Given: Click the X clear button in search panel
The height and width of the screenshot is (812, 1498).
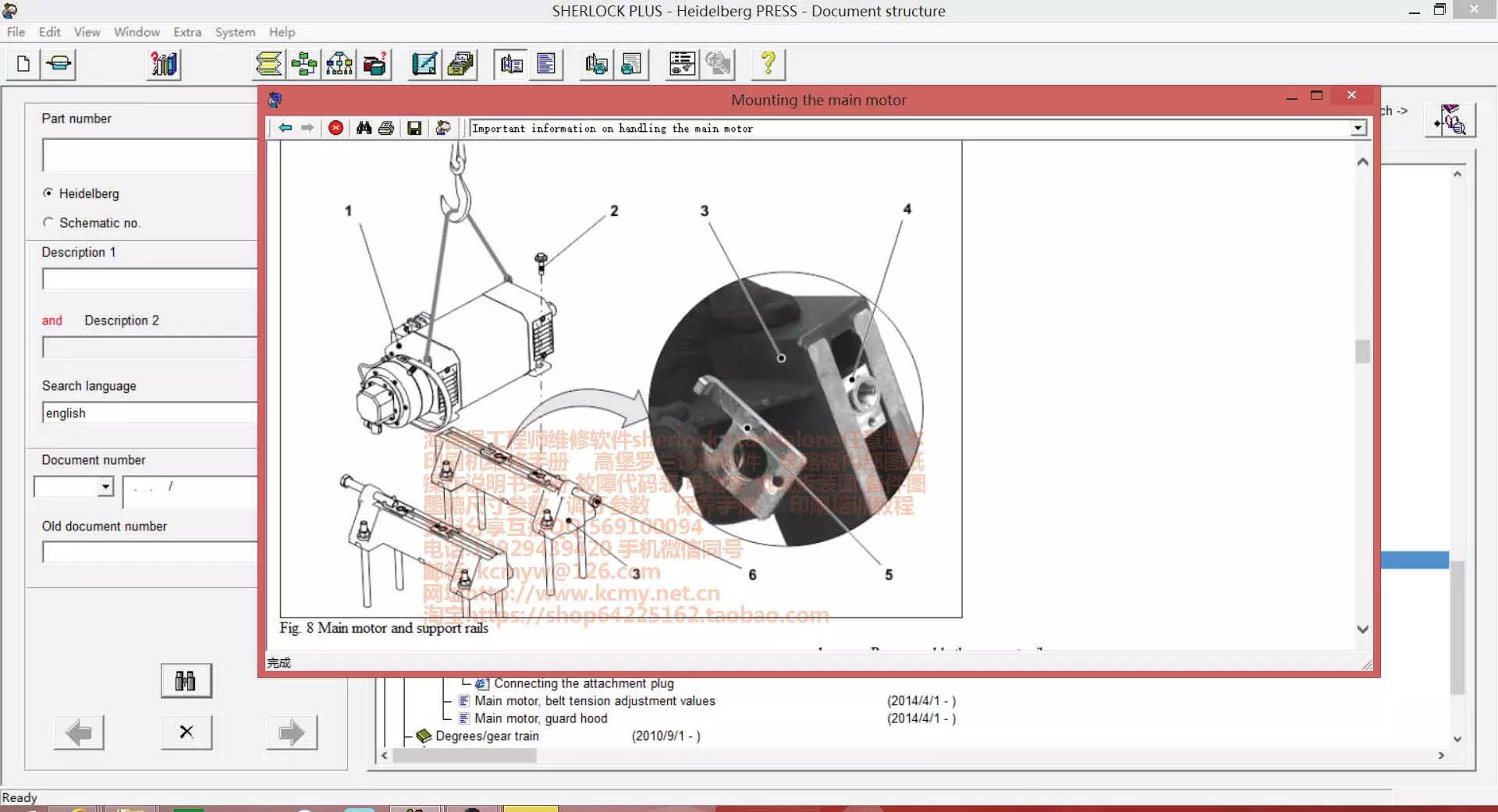Looking at the screenshot, I should click(186, 732).
